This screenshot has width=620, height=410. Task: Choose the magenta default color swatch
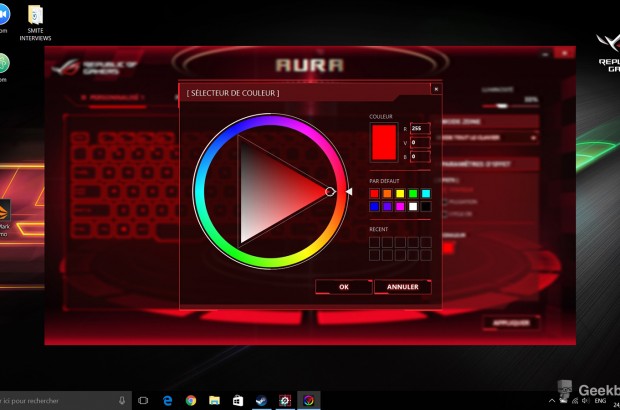point(400,207)
